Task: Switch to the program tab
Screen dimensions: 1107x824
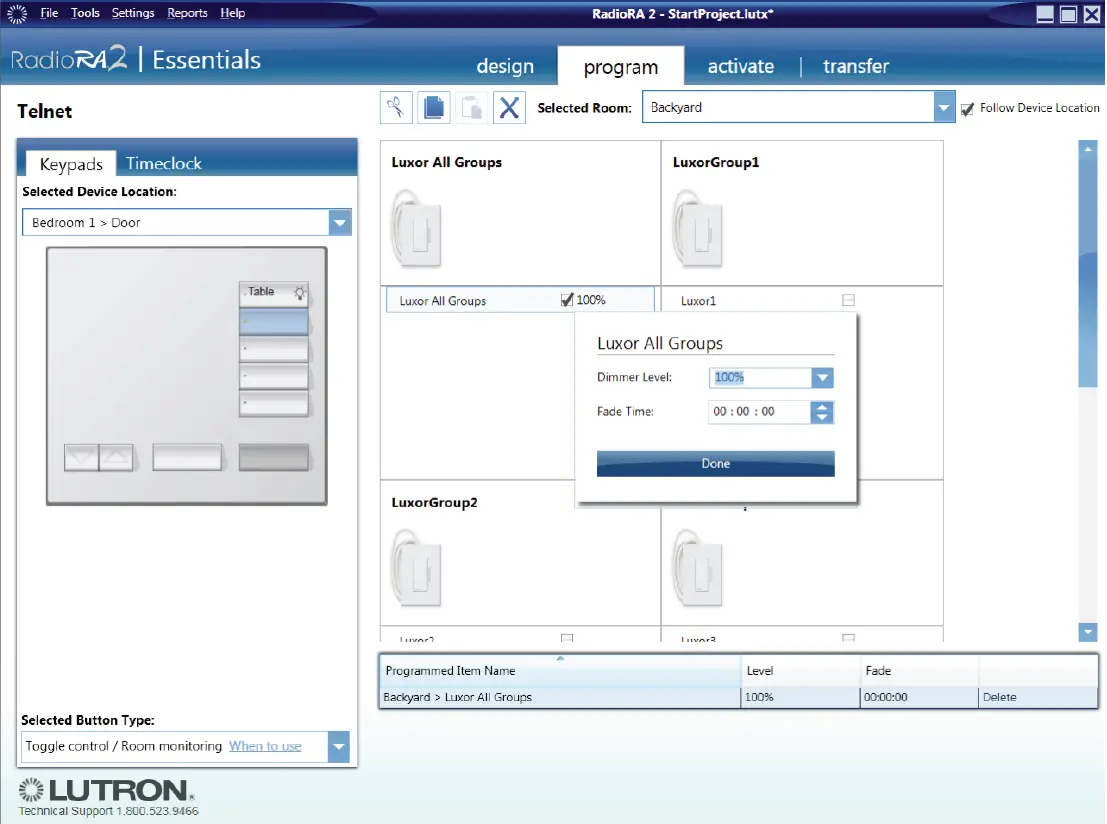Action: pyautogui.click(x=621, y=67)
